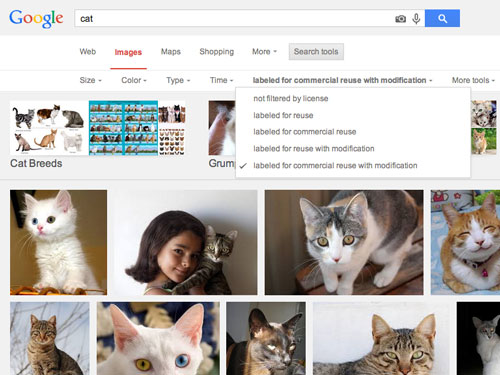Expand the More menu in tabs
The width and height of the screenshot is (500, 375).
(264, 52)
